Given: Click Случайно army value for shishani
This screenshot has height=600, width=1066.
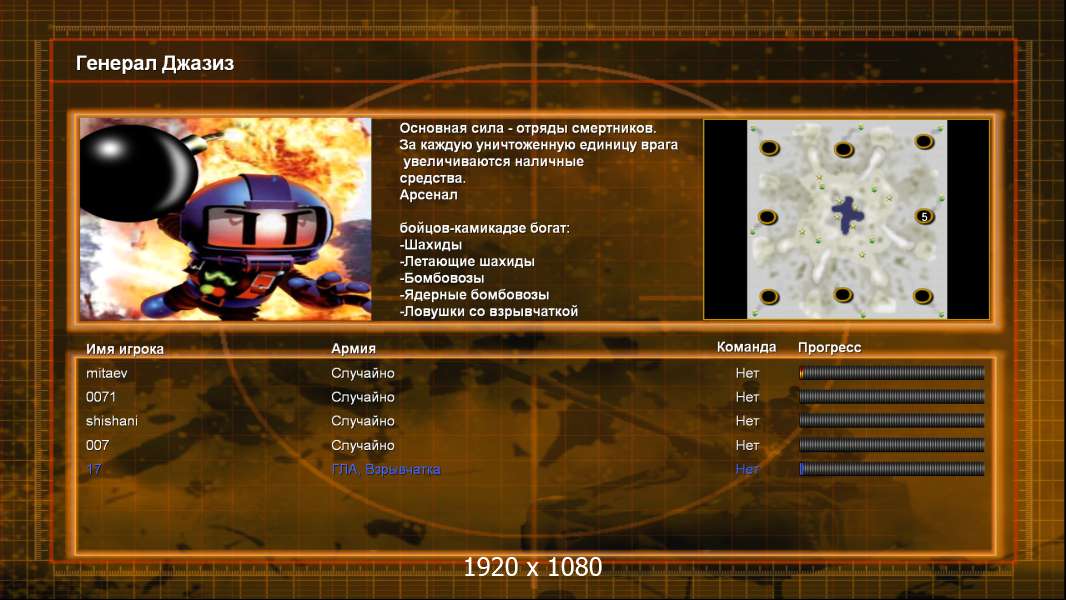Looking at the screenshot, I should click(x=362, y=421).
